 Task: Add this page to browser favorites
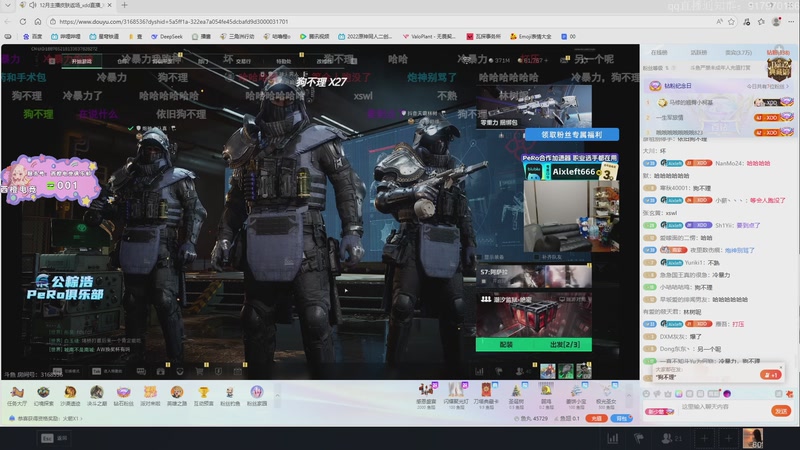pos(731,21)
